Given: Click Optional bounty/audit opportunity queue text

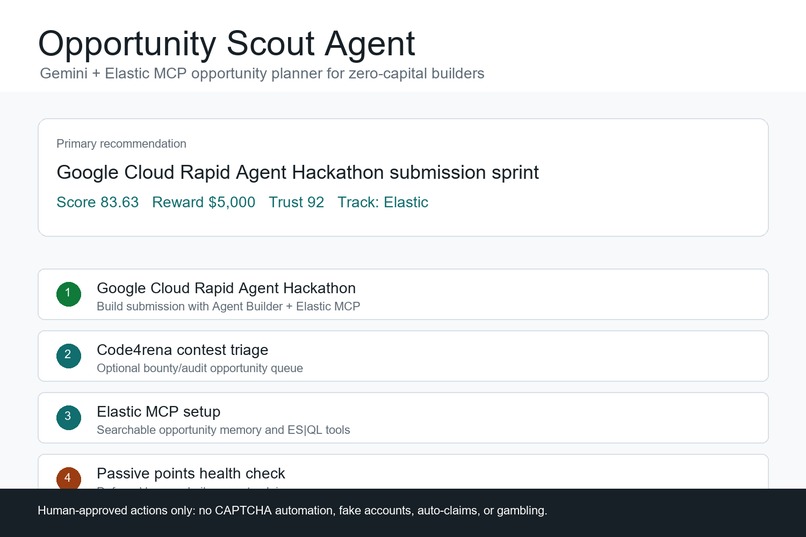Looking at the screenshot, I should (200, 368).
